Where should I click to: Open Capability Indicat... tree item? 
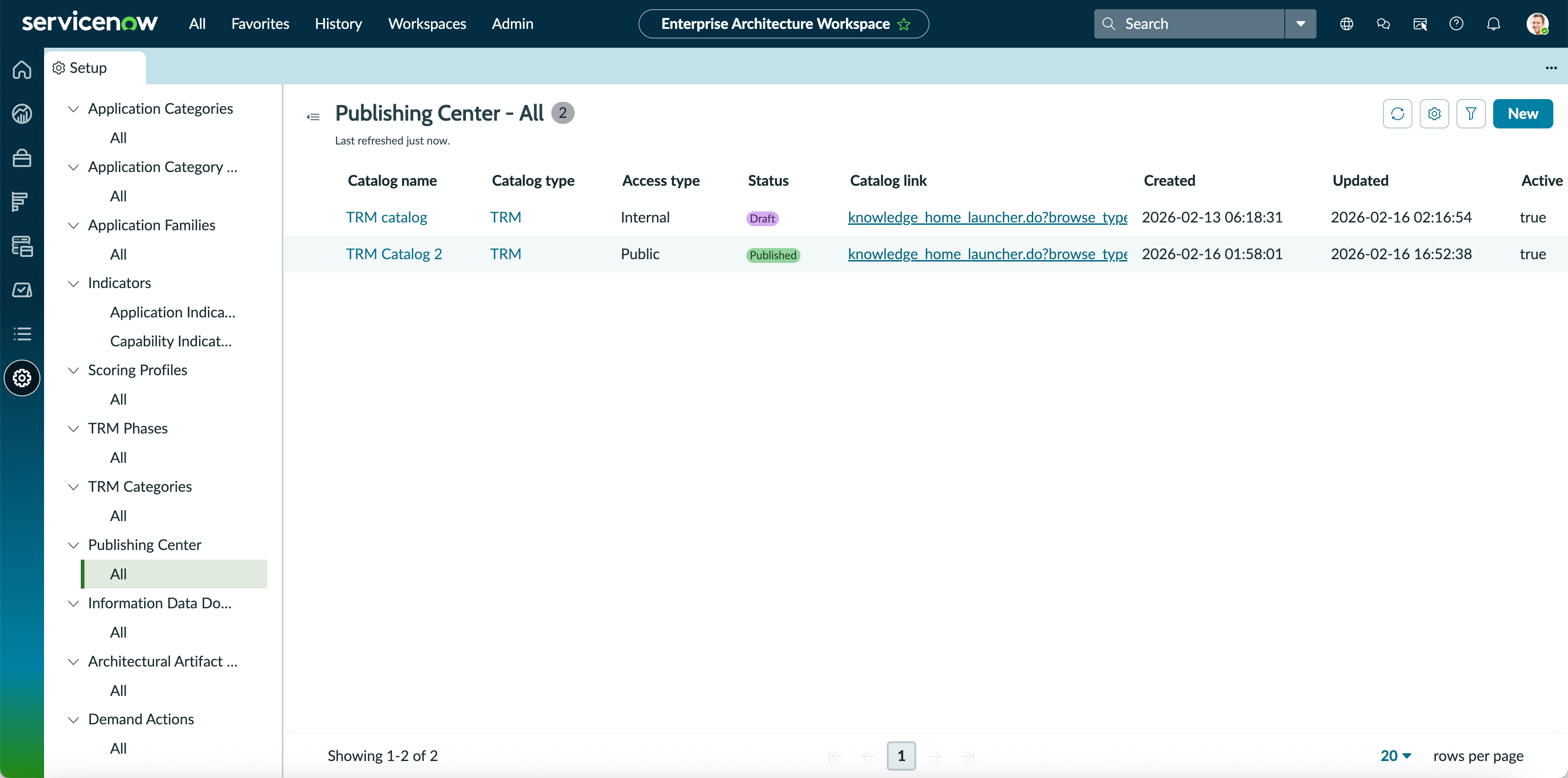pos(171,341)
